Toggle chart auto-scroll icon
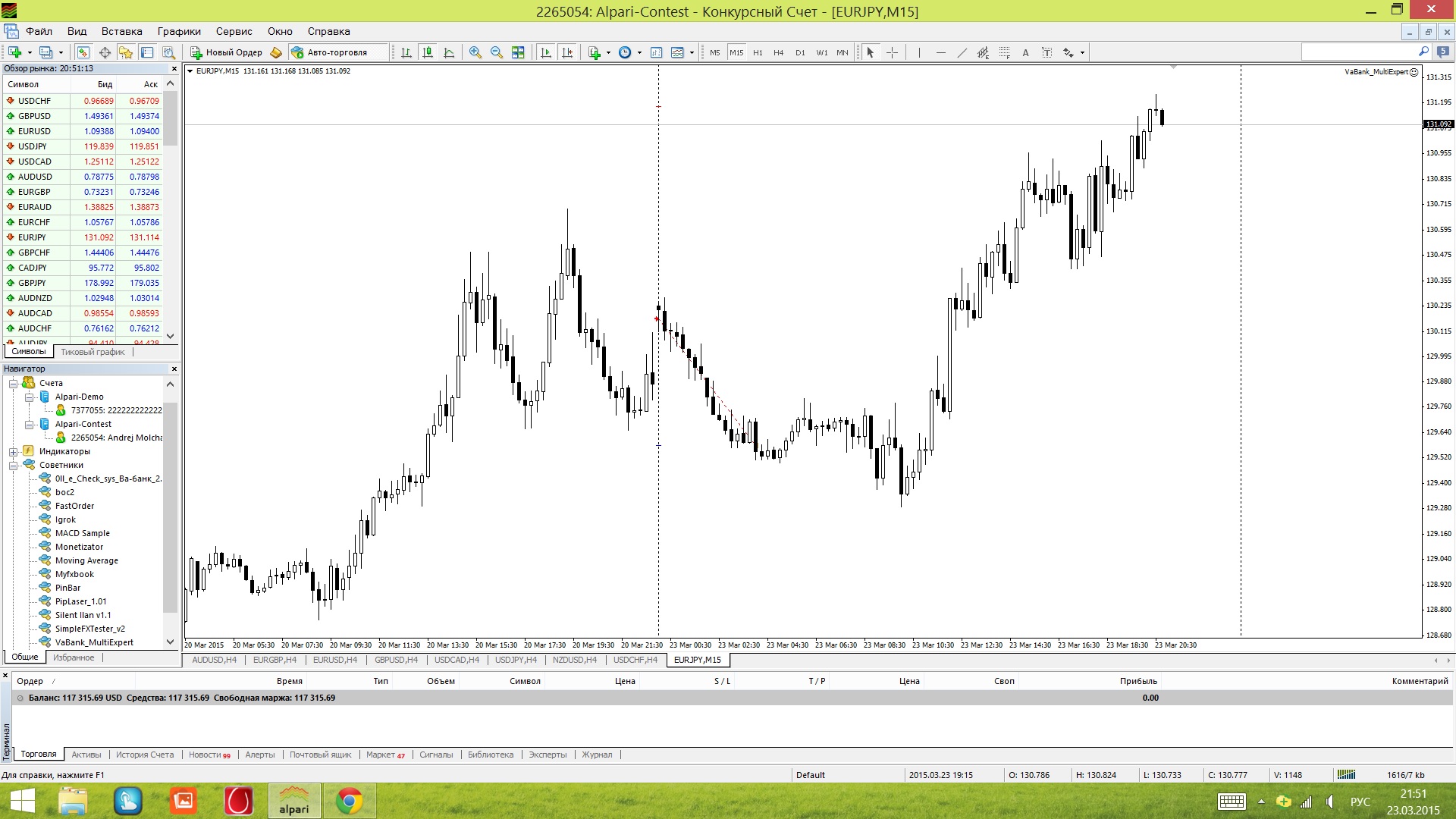Image resolution: width=1456 pixels, height=819 pixels. [x=545, y=52]
